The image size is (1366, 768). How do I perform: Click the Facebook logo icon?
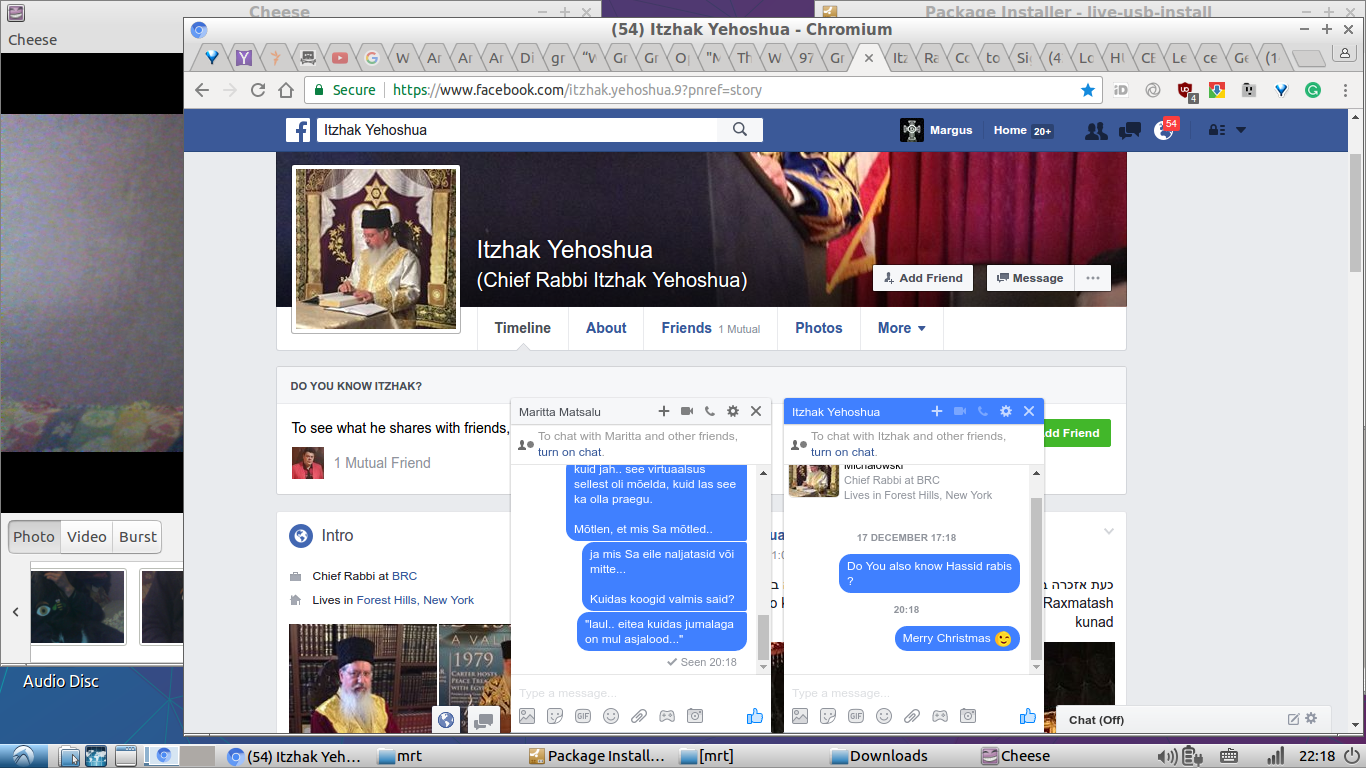(298, 130)
